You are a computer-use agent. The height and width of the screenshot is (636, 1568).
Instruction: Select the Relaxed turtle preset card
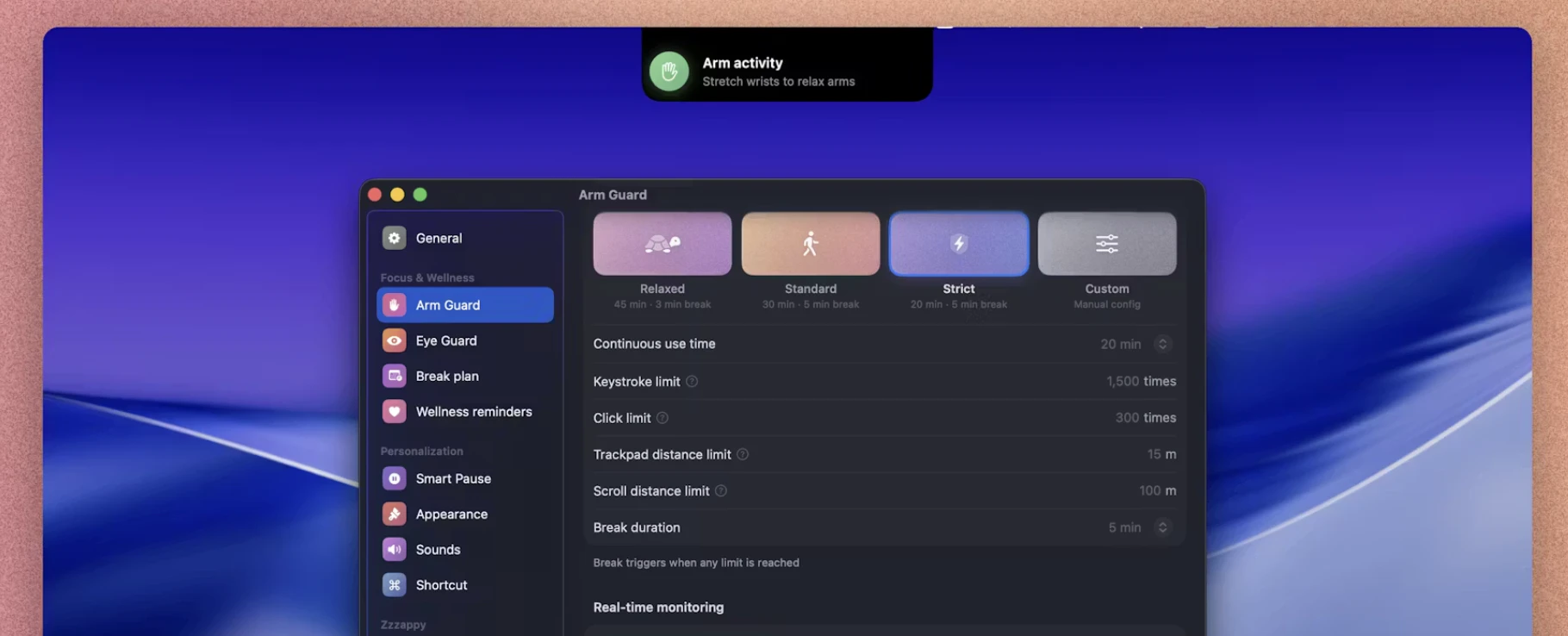[663, 244]
